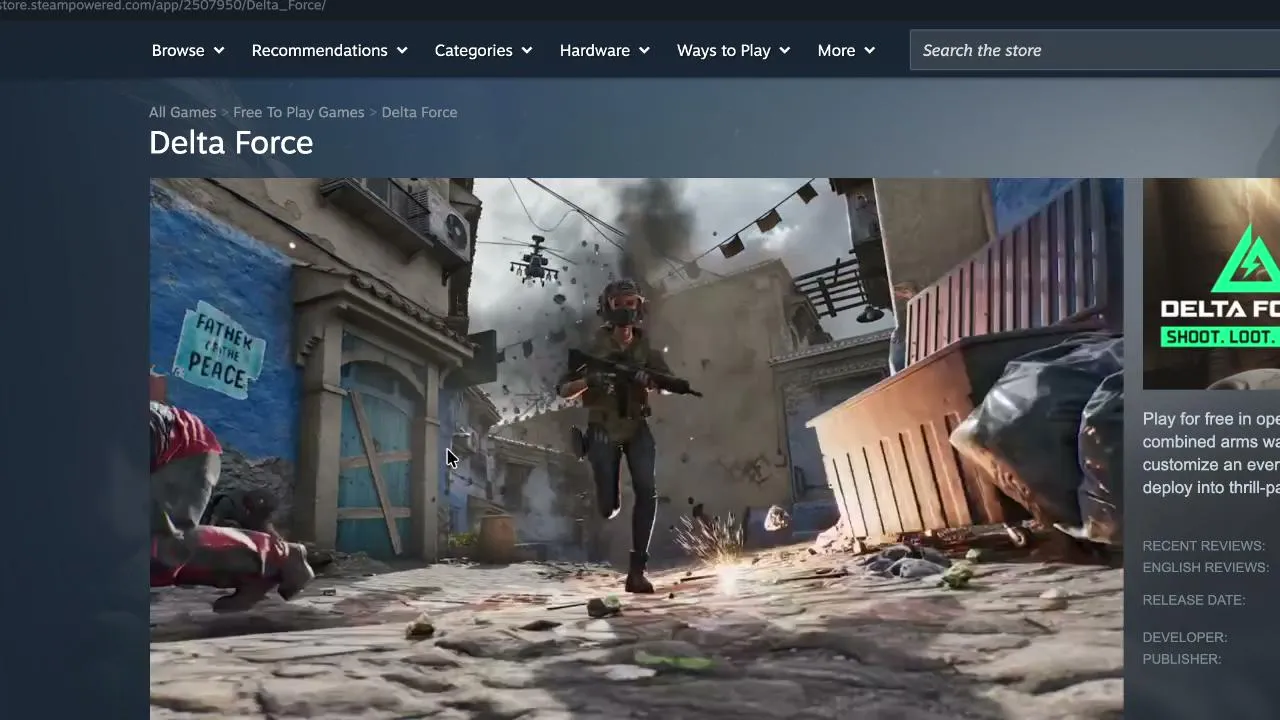Click the 'PUBLISHER:' label
The height and width of the screenshot is (720, 1280).
1182,659
